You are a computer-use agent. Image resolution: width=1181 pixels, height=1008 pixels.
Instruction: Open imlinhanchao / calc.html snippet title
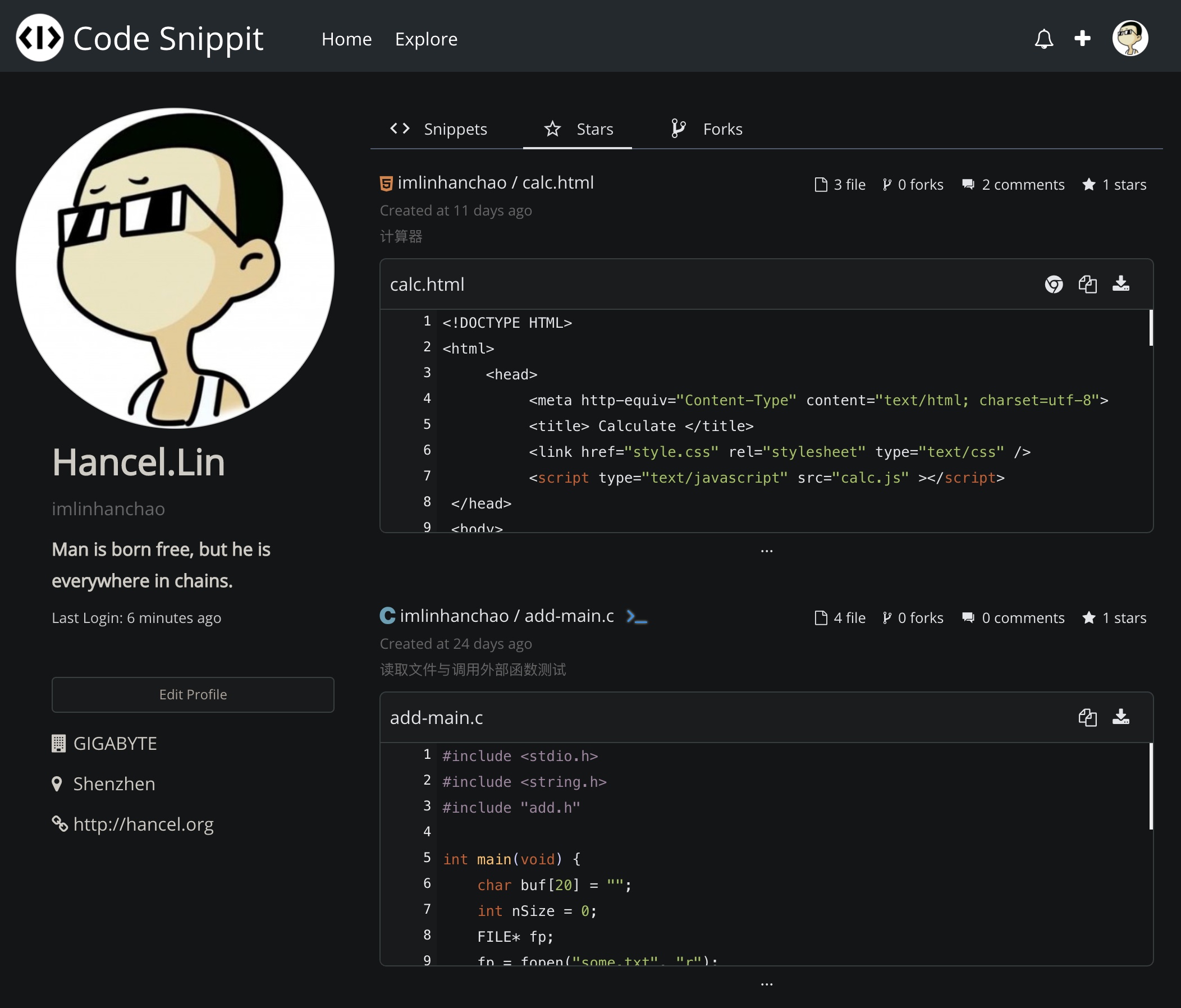click(x=495, y=183)
